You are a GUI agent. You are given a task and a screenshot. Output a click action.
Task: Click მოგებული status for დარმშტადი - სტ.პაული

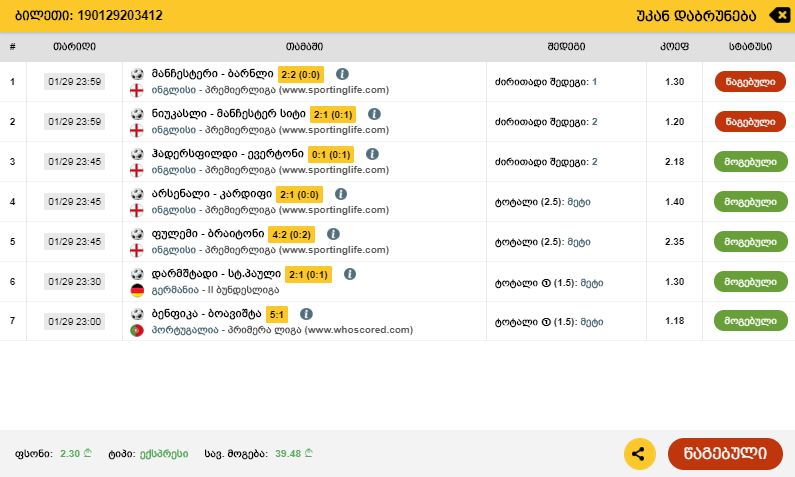tap(750, 281)
